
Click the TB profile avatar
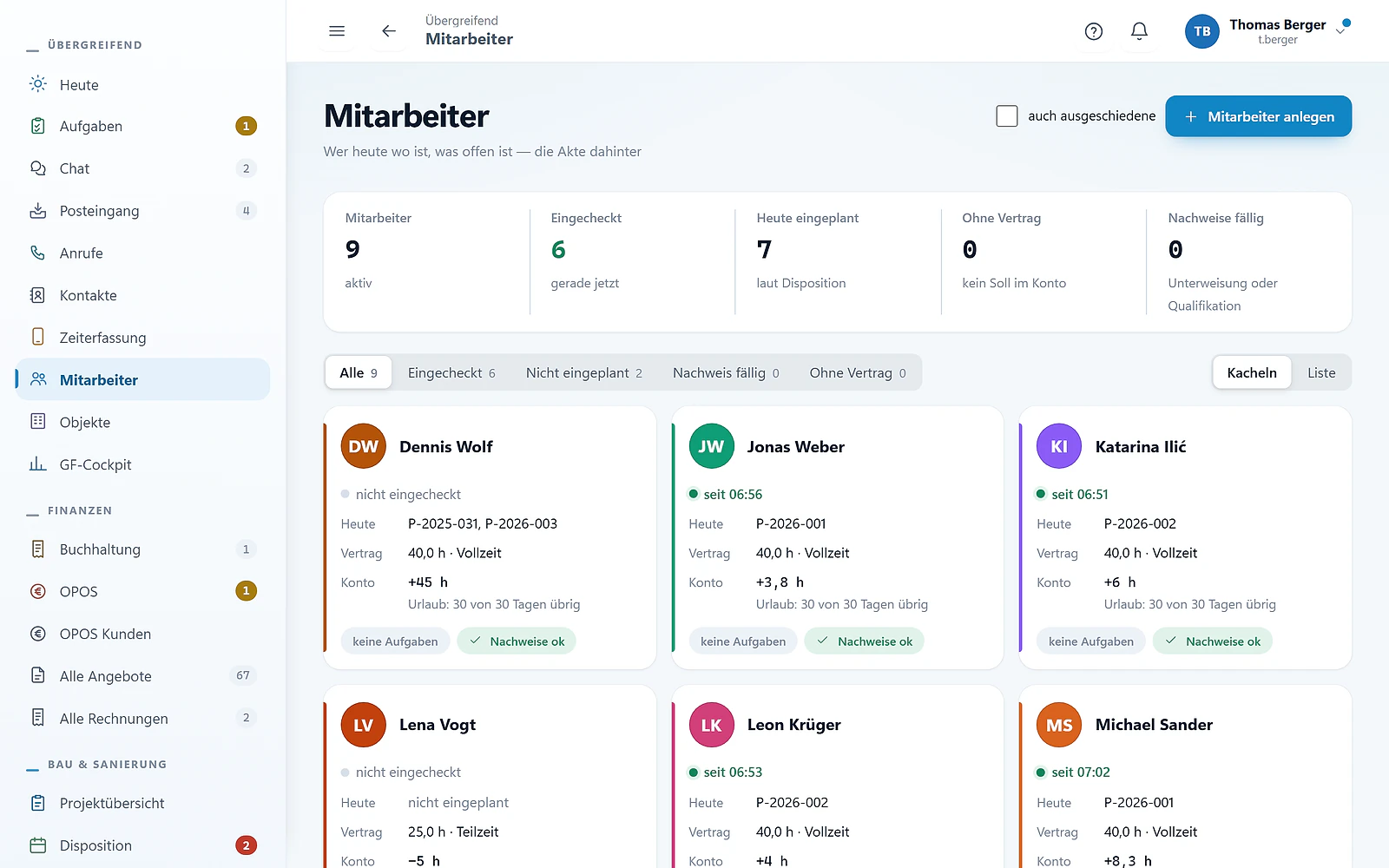tap(1202, 31)
